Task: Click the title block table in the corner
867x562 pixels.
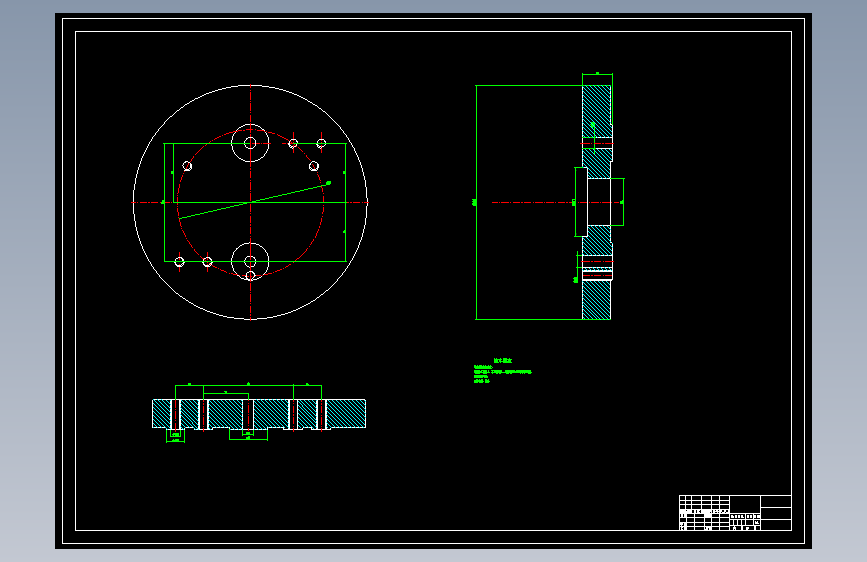Action: pyautogui.click(x=735, y=513)
